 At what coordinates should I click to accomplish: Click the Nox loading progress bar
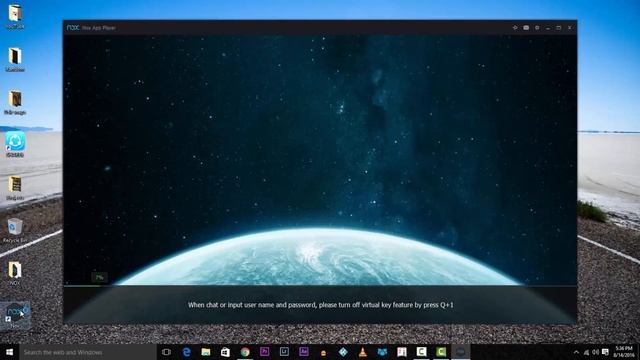click(320, 285)
